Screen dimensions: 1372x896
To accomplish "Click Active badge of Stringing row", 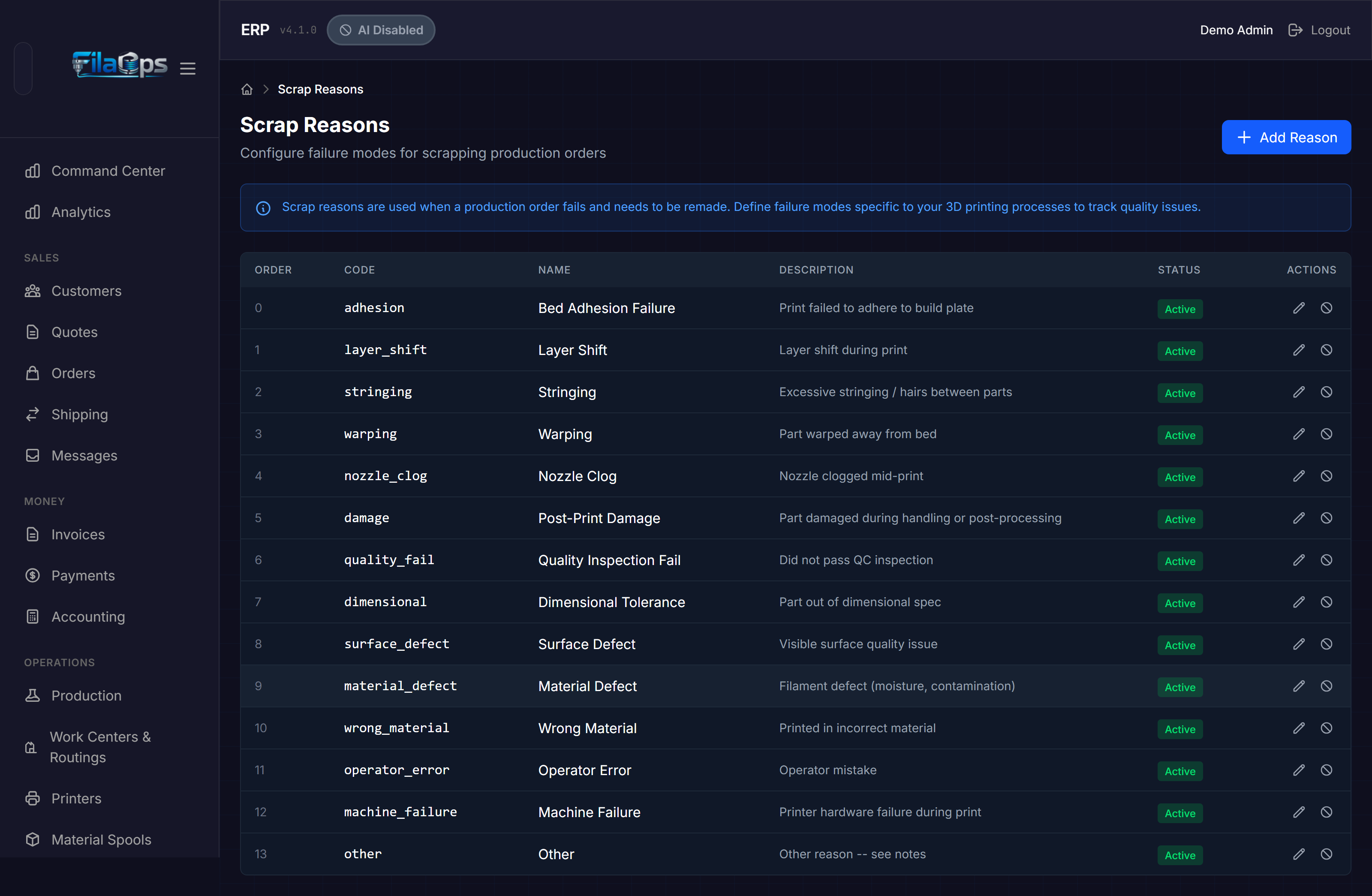I will (1180, 393).
